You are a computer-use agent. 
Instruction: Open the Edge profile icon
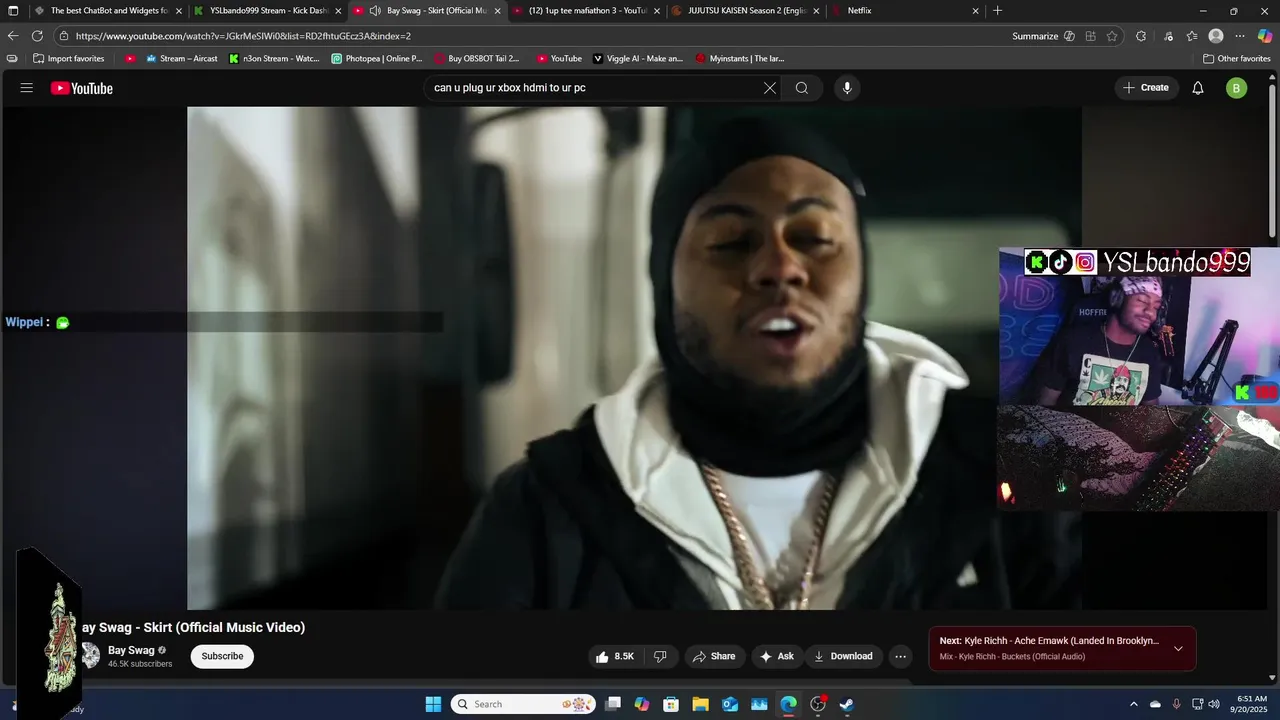(1216, 36)
